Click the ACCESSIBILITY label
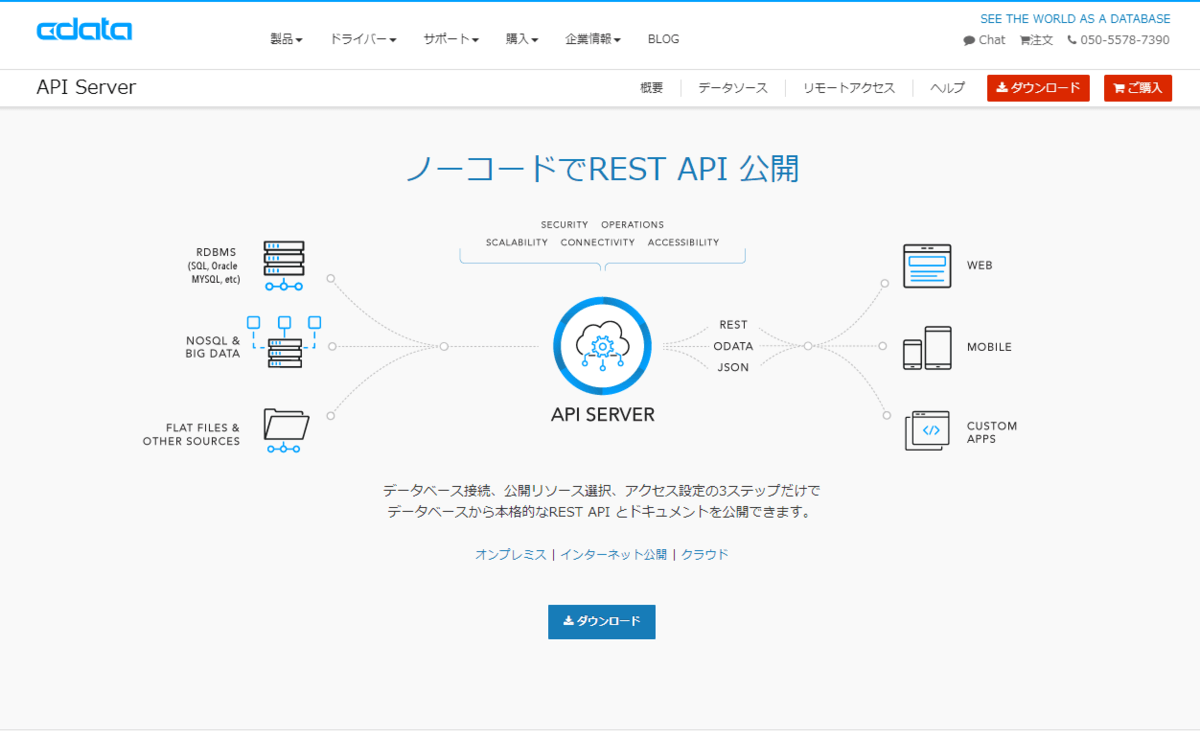 683,242
